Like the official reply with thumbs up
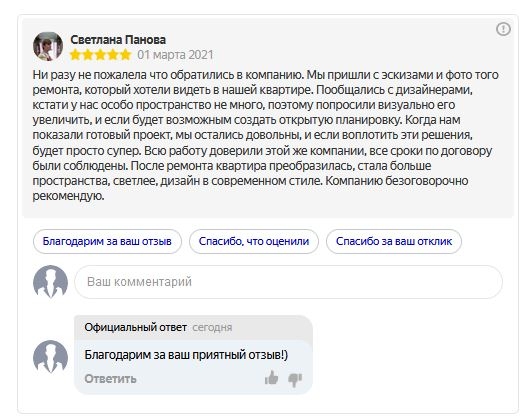This screenshot has width=530, height=417. 271,378
